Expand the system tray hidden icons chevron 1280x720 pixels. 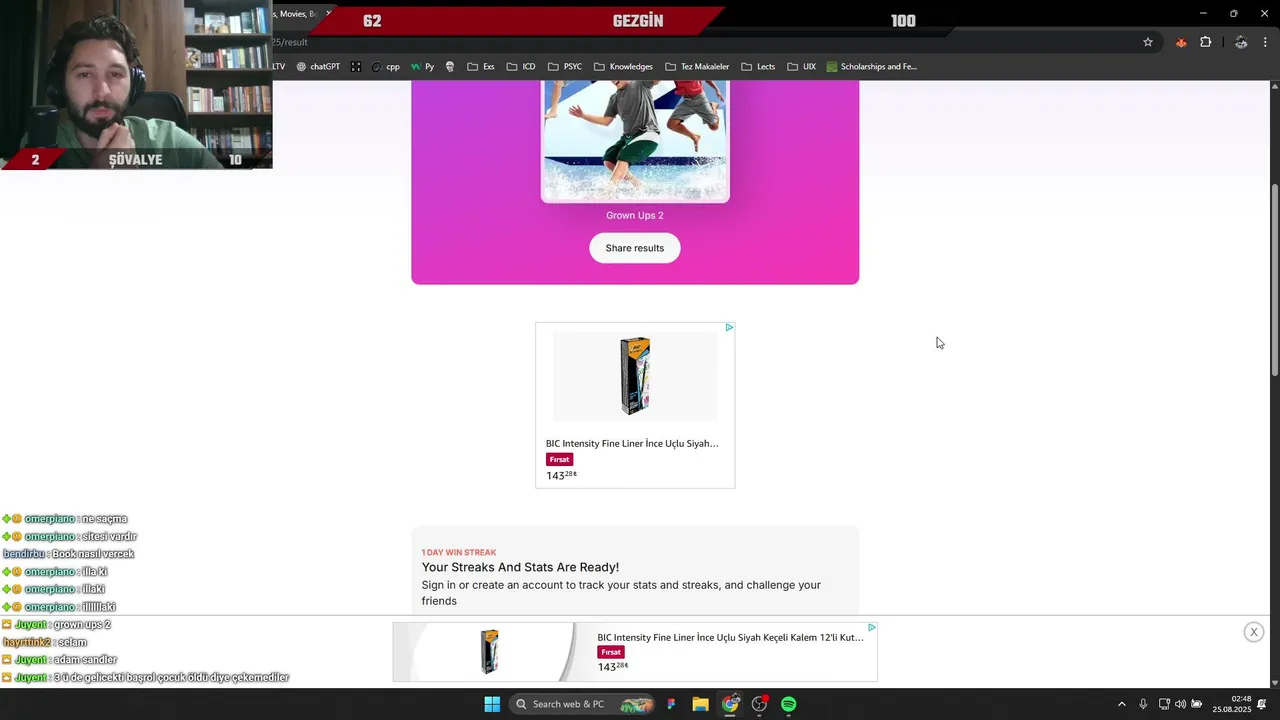(x=1121, y=704)
